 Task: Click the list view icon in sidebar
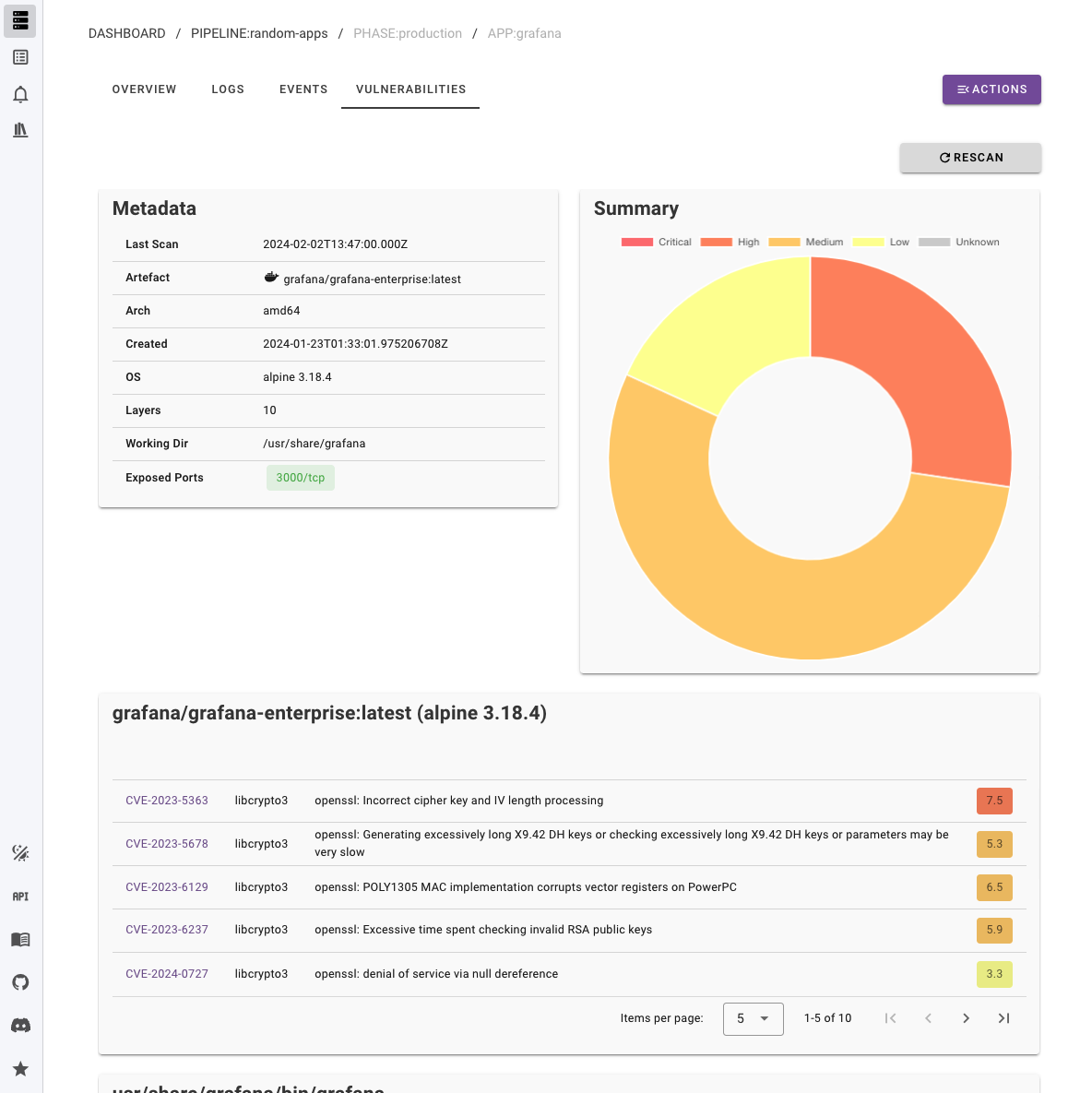click(x=20, y=57)
